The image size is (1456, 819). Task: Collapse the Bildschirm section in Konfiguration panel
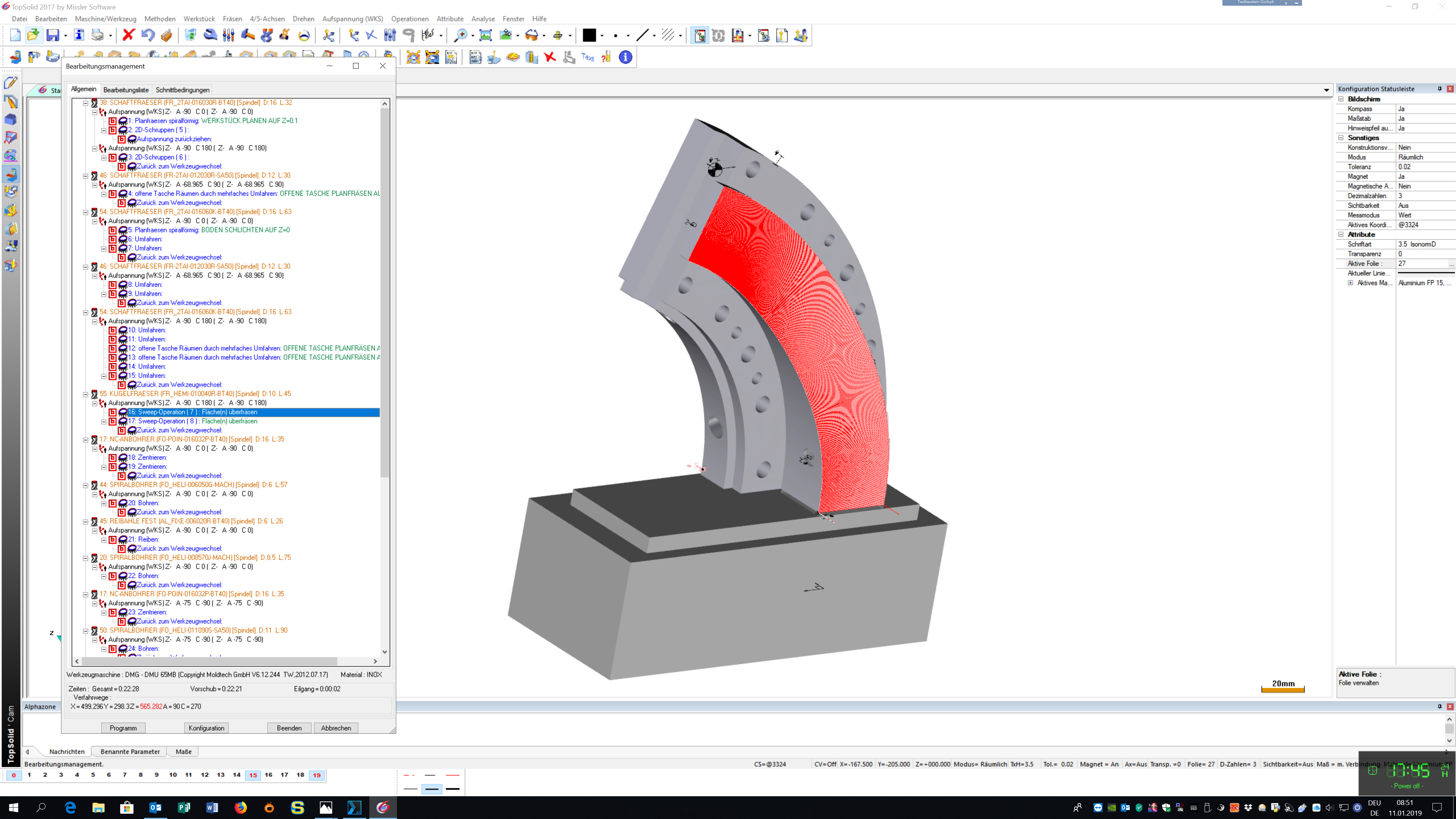[1341, 99]
